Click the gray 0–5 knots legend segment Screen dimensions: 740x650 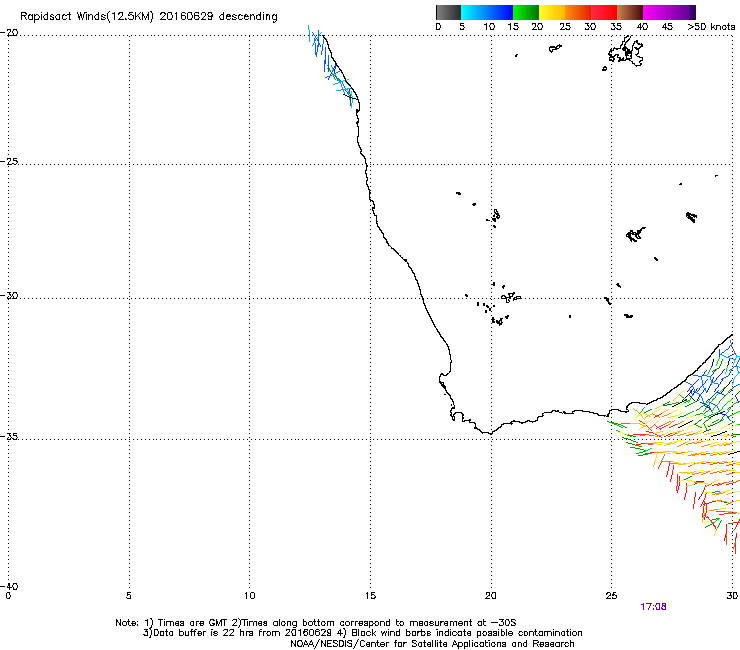pyautogui.click(x=448, y=12)
